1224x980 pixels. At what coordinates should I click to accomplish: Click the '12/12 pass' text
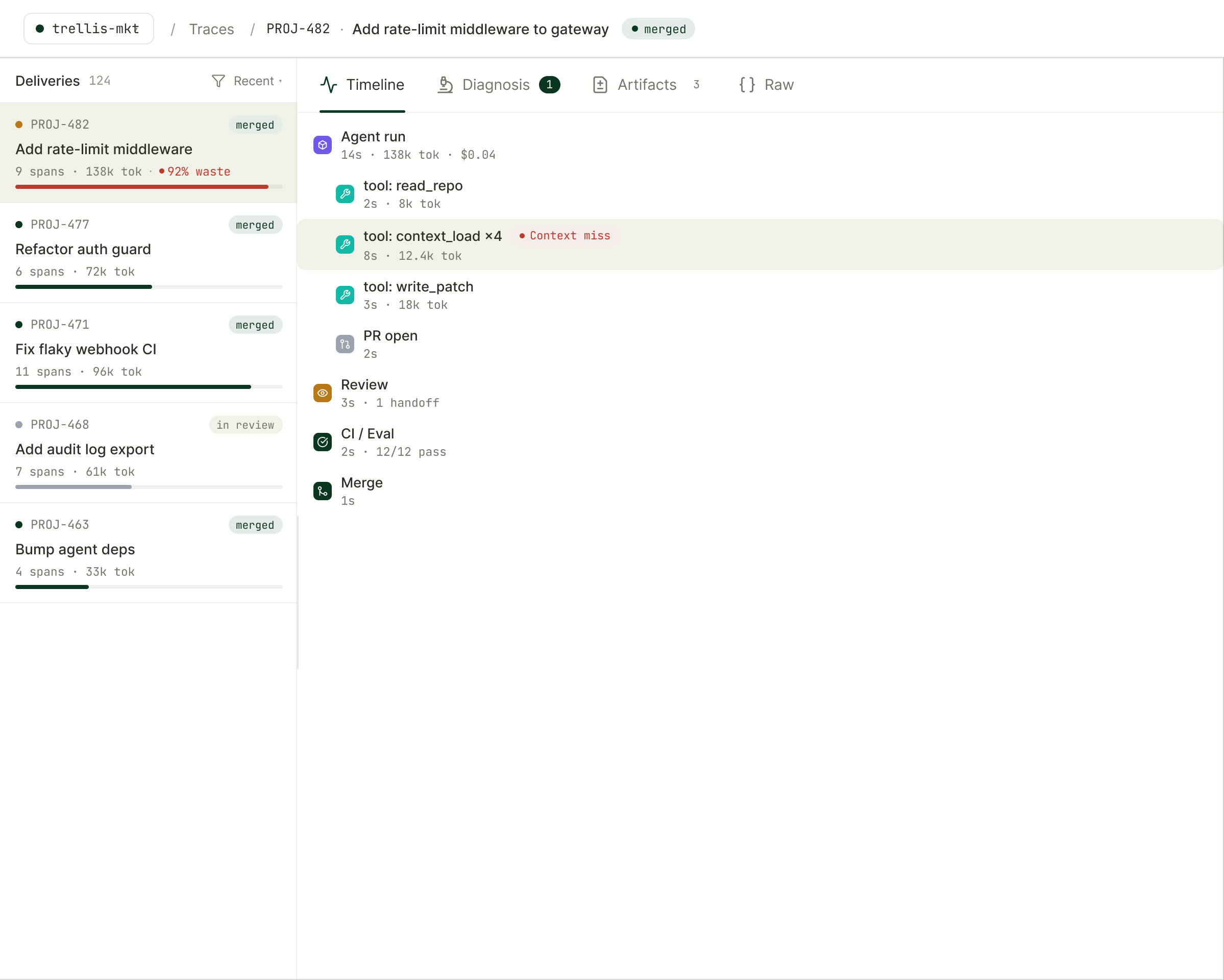point(411,452)
